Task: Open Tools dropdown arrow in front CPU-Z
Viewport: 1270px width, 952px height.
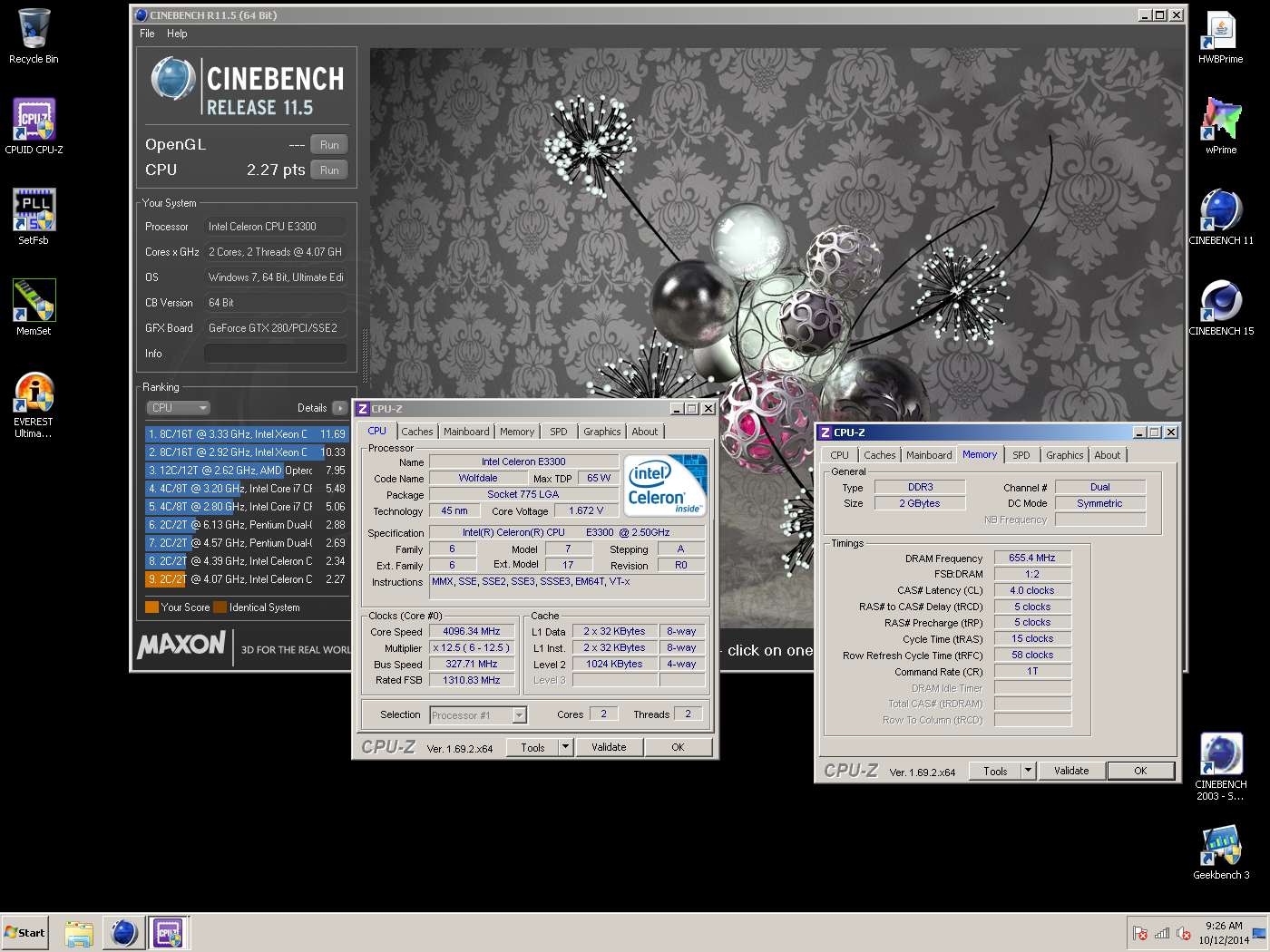Action: click(565, 747)
